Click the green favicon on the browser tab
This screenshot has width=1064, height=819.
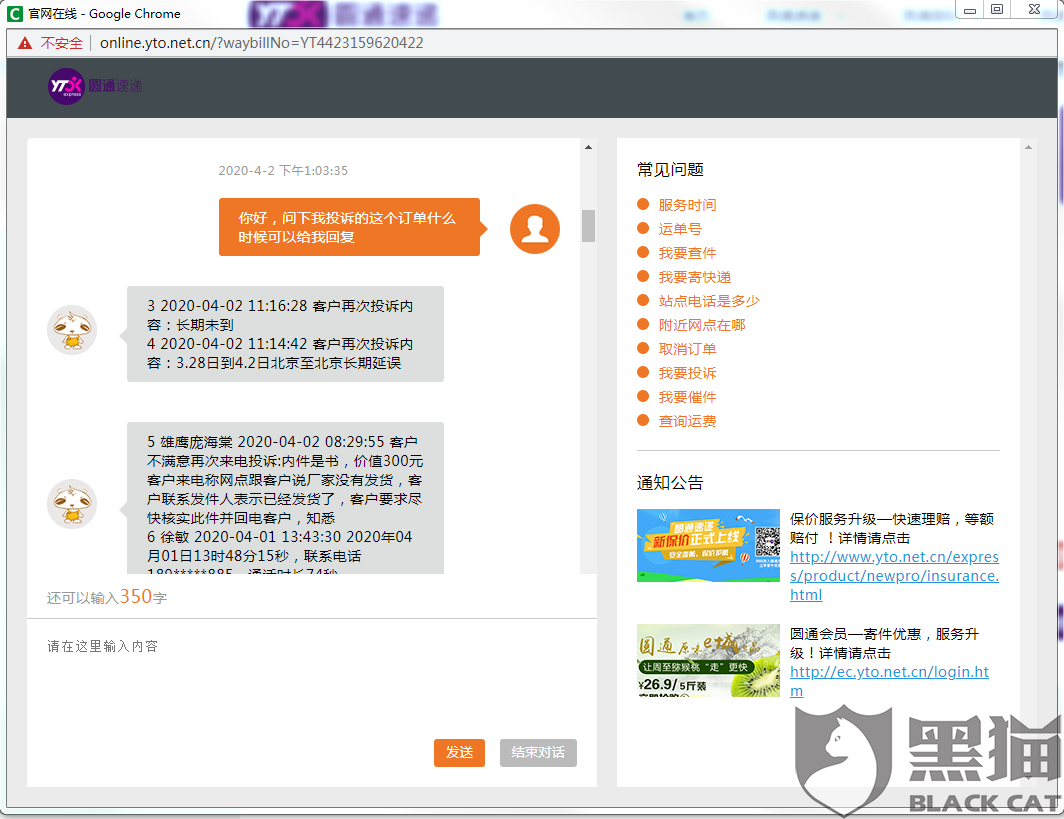pyautogui.click(x=14, y=12)
